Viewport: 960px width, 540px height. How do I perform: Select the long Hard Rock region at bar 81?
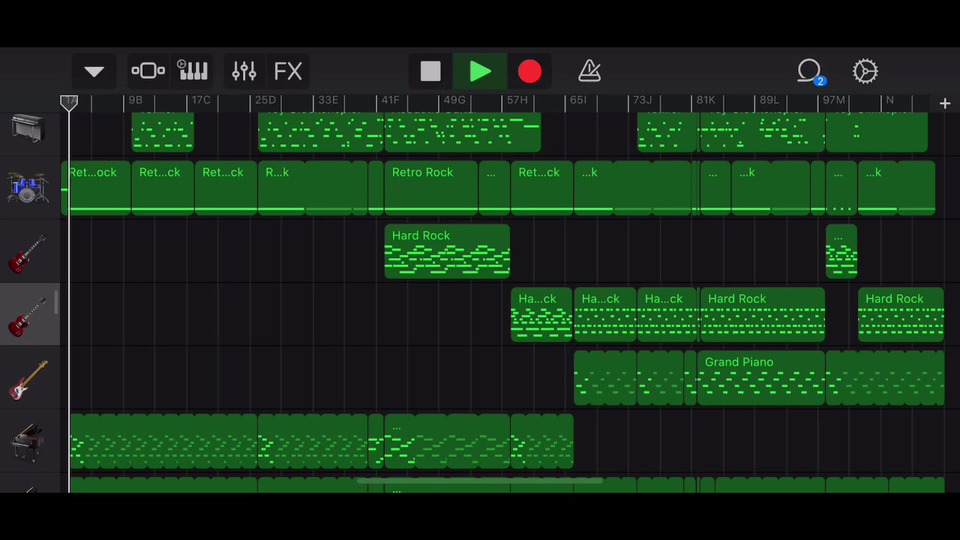point(762,314)
